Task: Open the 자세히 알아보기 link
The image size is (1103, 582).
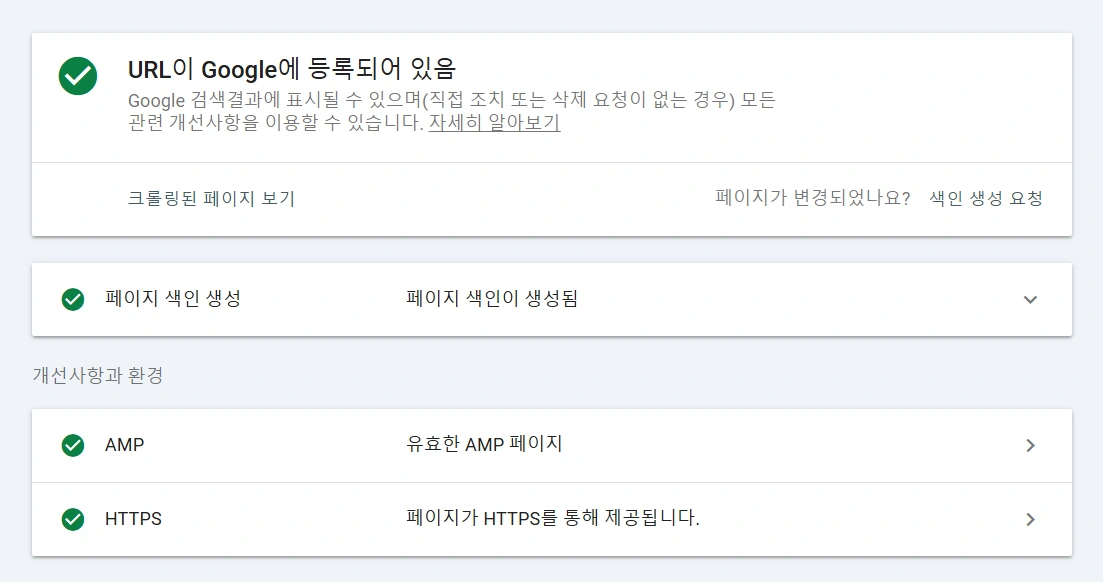Action: tap(494, 123)
